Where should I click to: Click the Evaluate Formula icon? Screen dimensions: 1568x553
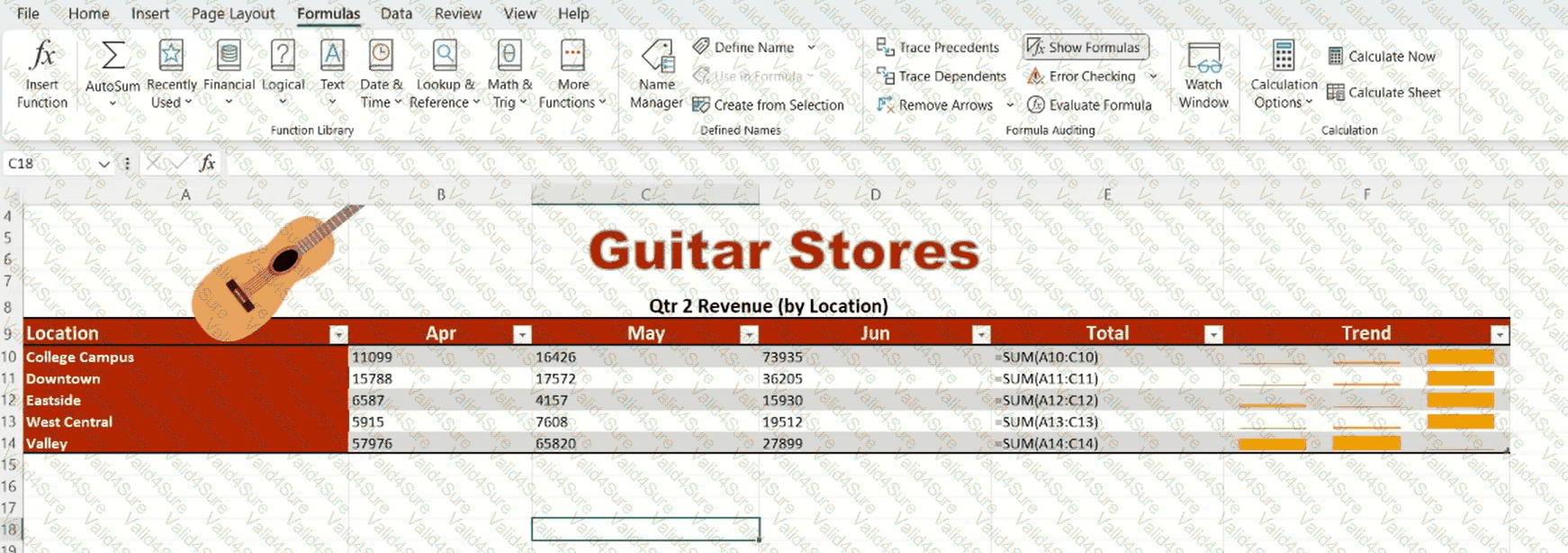coord(1036,105)
